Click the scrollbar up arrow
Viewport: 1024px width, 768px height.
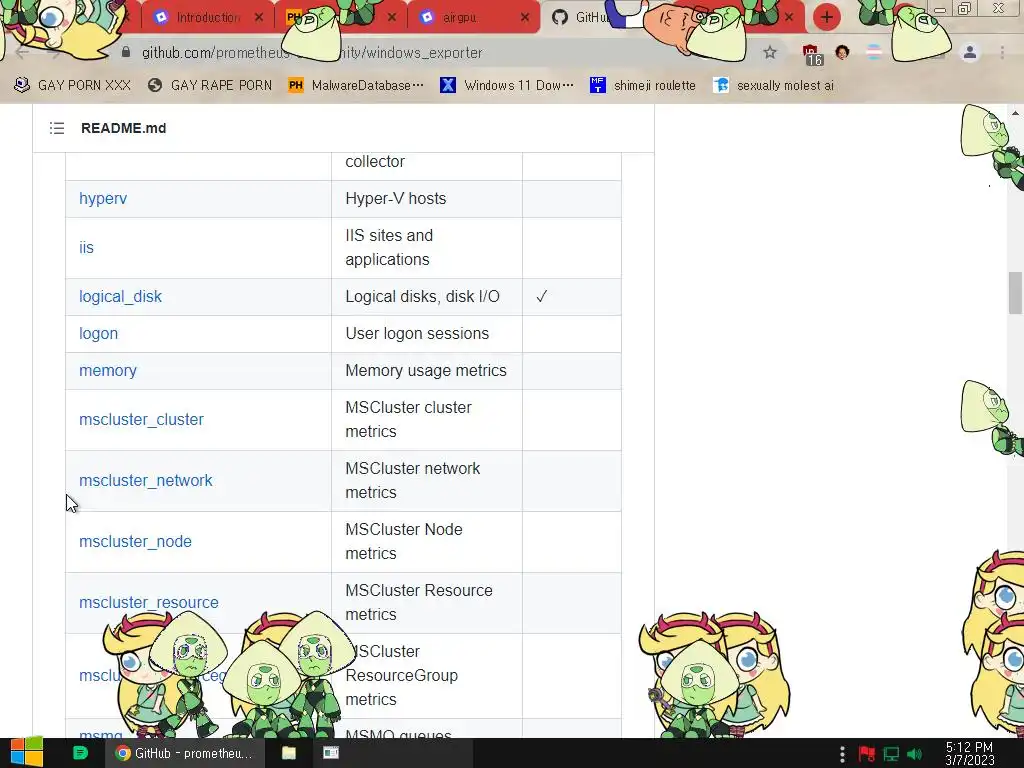click(x=1015, y=113)
